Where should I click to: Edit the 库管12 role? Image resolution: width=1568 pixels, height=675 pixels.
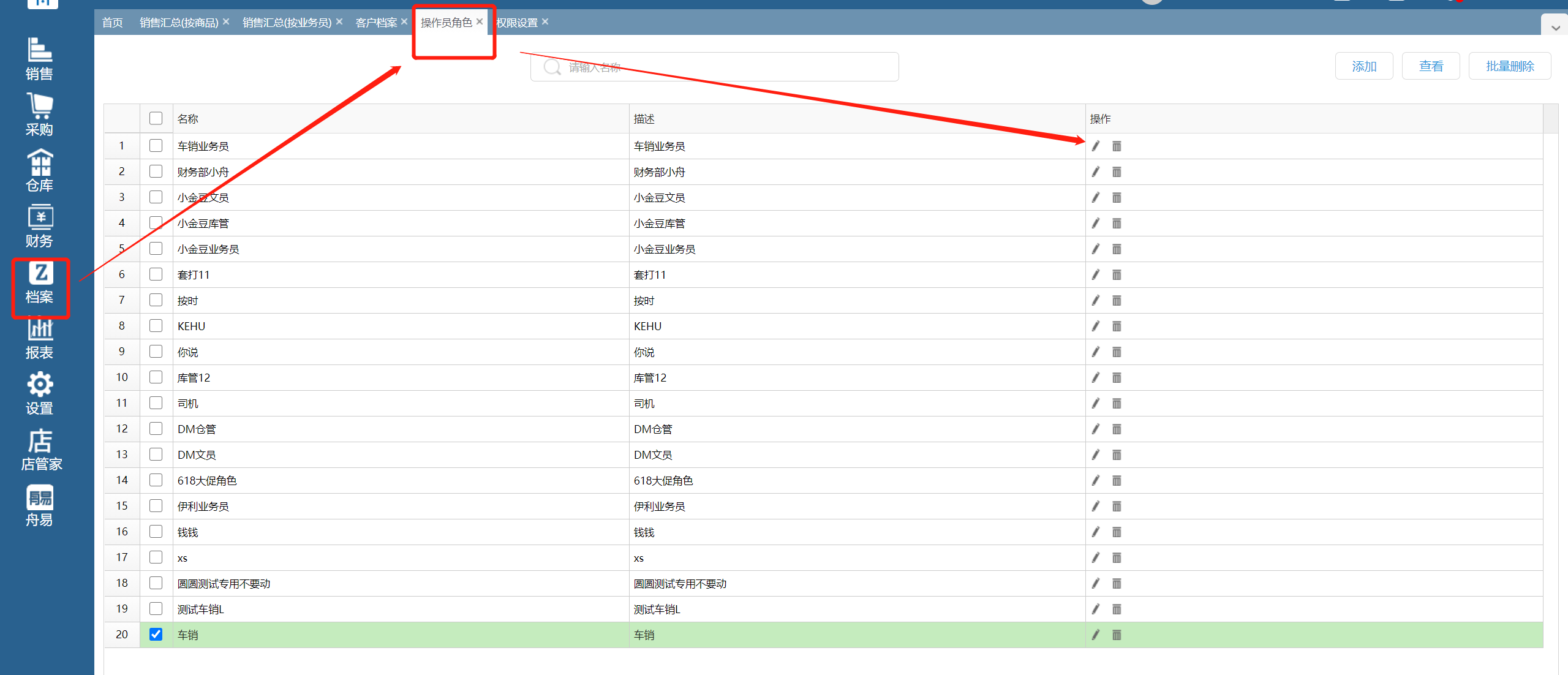click(x=1096, y=377)
